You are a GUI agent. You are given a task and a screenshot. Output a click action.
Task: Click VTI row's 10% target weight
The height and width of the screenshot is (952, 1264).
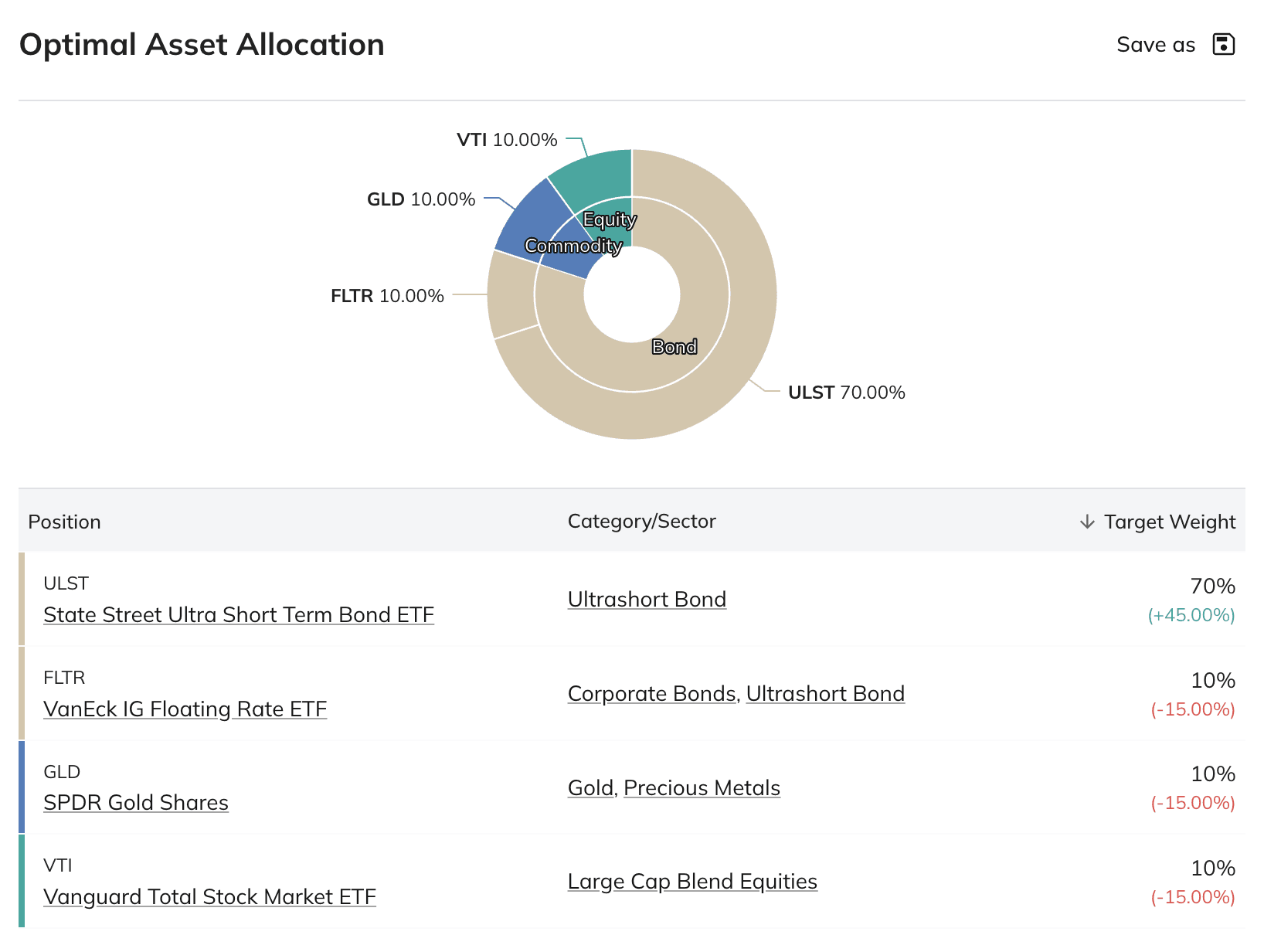click(x=1213, y=869)
